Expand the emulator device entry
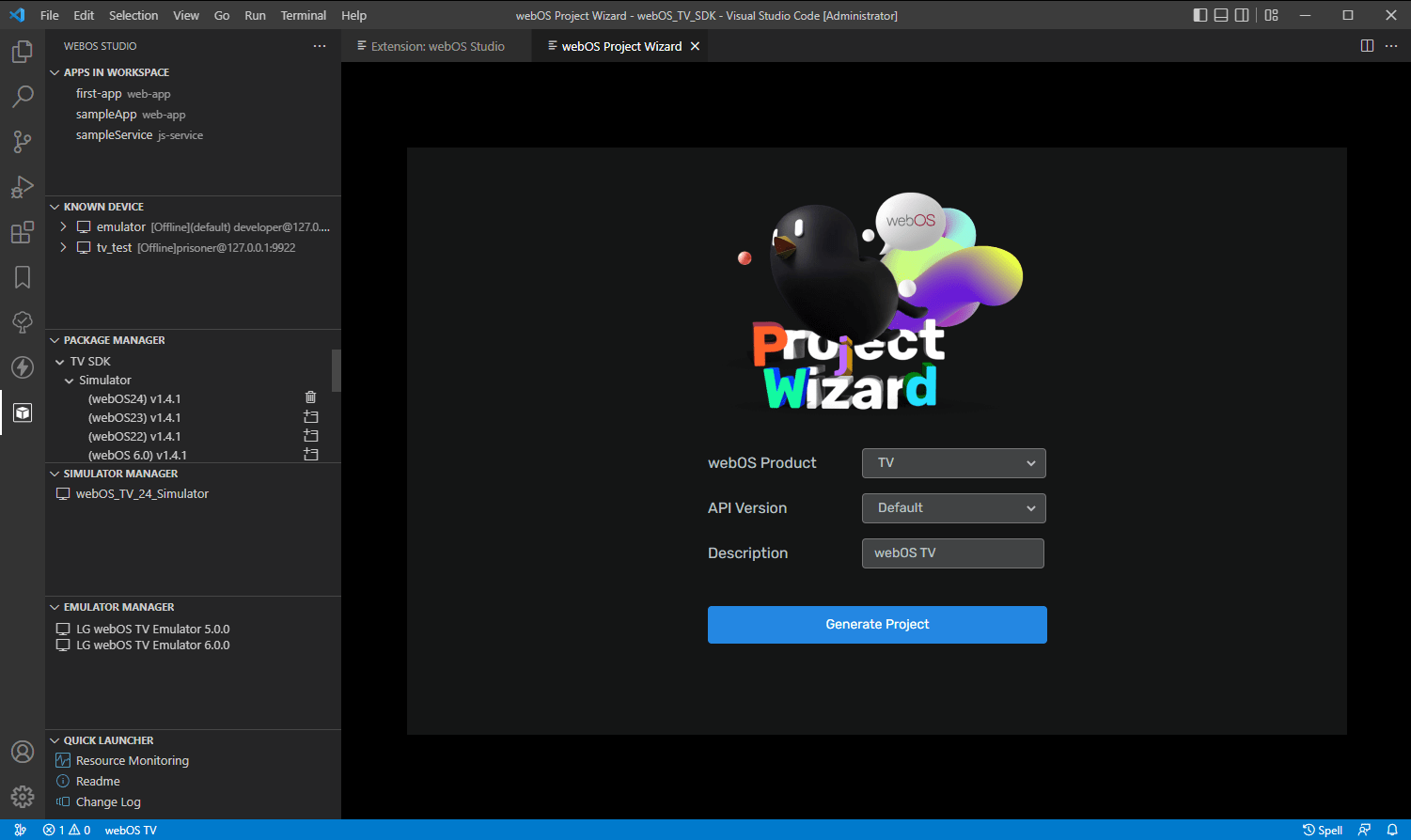Viewport: 1411px width, 840px height. pyautogui.click(x=63, y=227)
